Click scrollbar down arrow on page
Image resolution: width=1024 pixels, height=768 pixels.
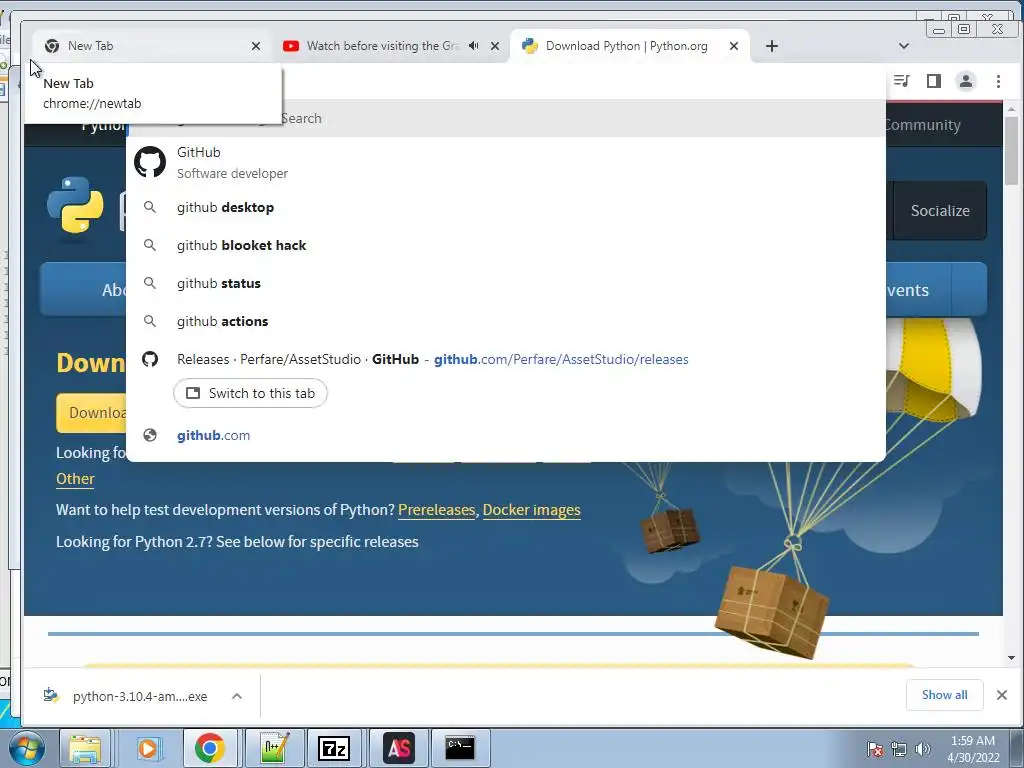1012,658
